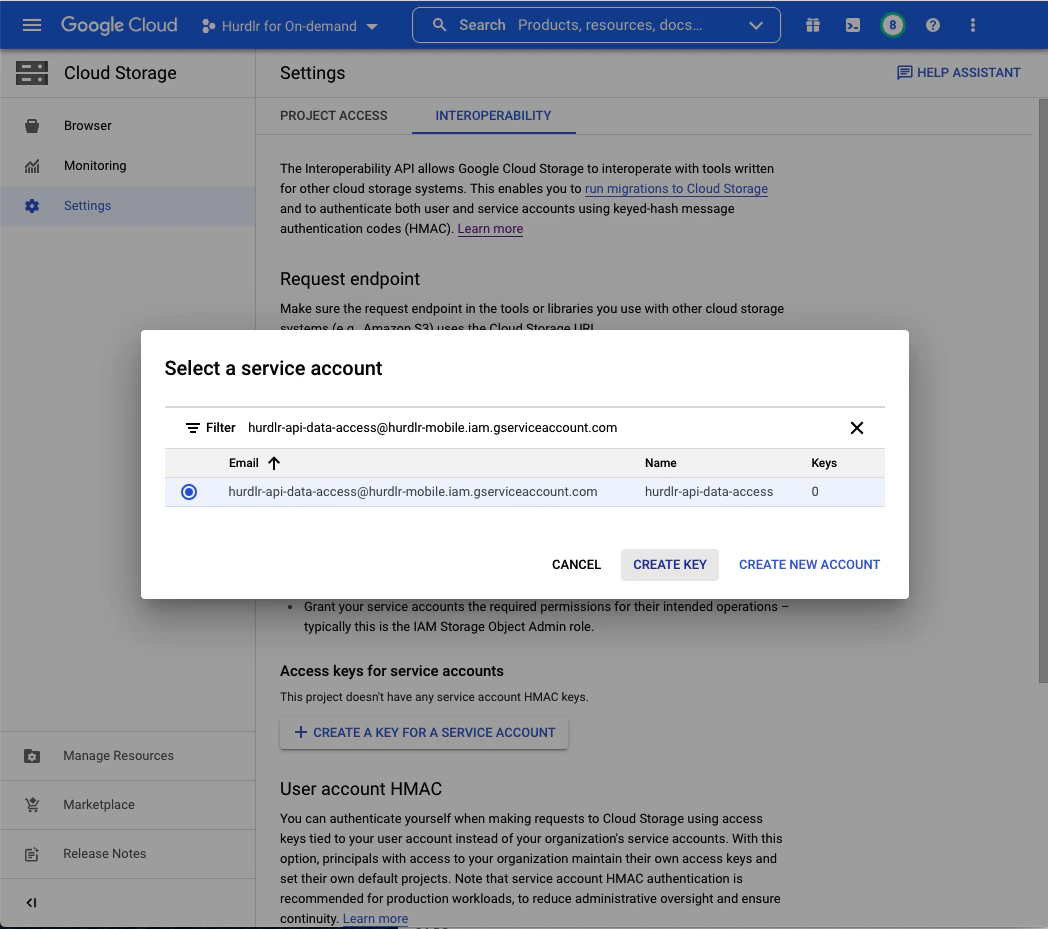
Task: Open the Hurdlr for On-demand project selector
Action: pos(289,26)
